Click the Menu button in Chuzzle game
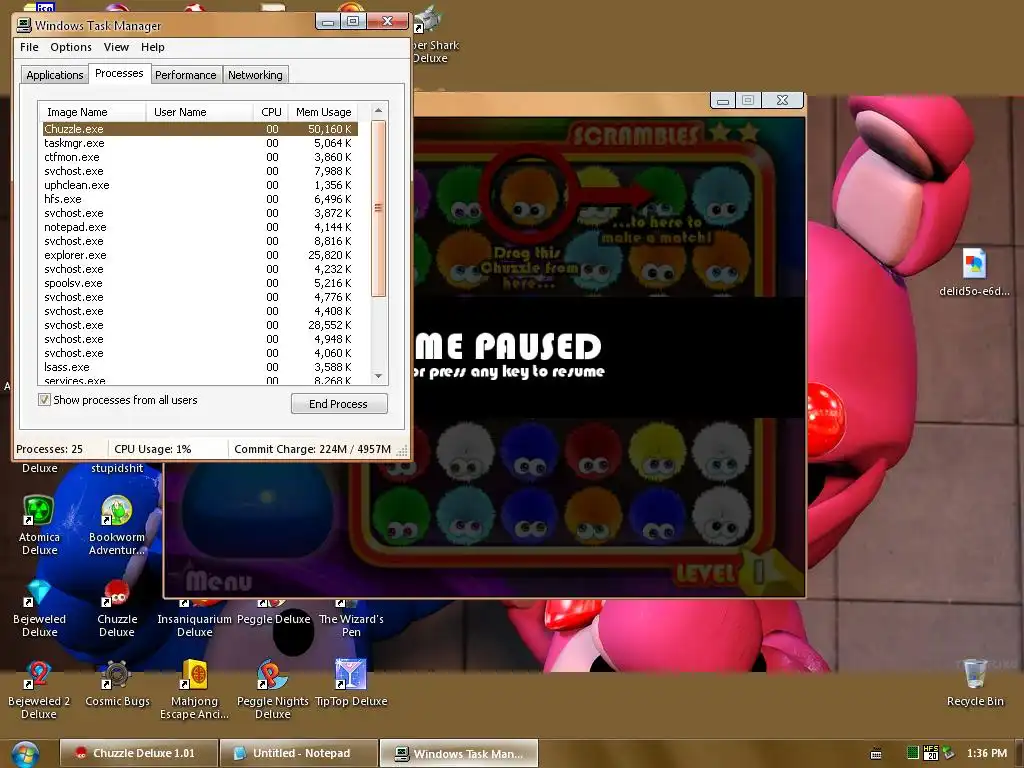The height and width of the screenshot is (768, 1024). tap(219, 581)
